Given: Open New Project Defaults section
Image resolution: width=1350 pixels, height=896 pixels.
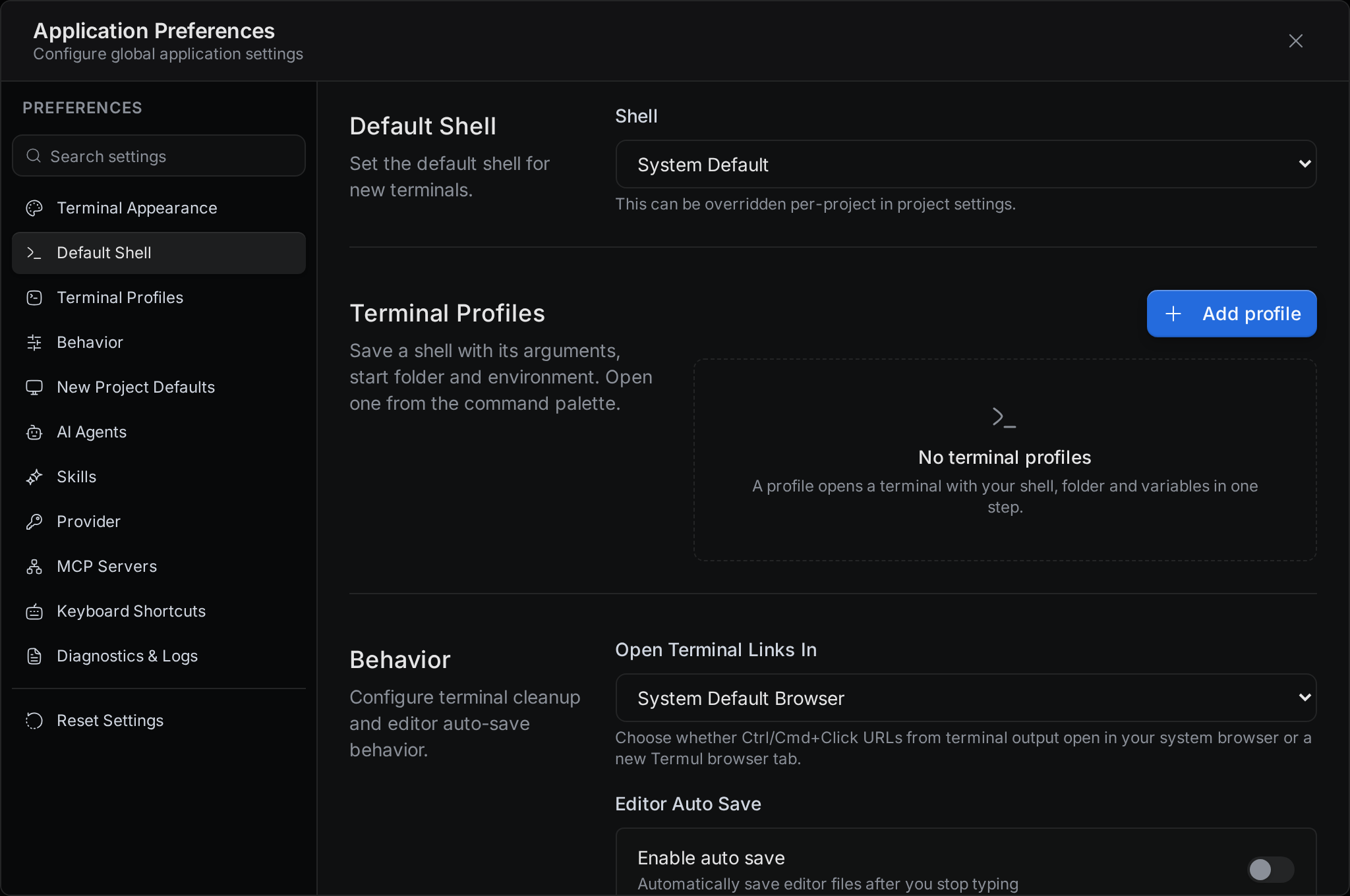Looking at the screenshot, I should coord(159,387).
